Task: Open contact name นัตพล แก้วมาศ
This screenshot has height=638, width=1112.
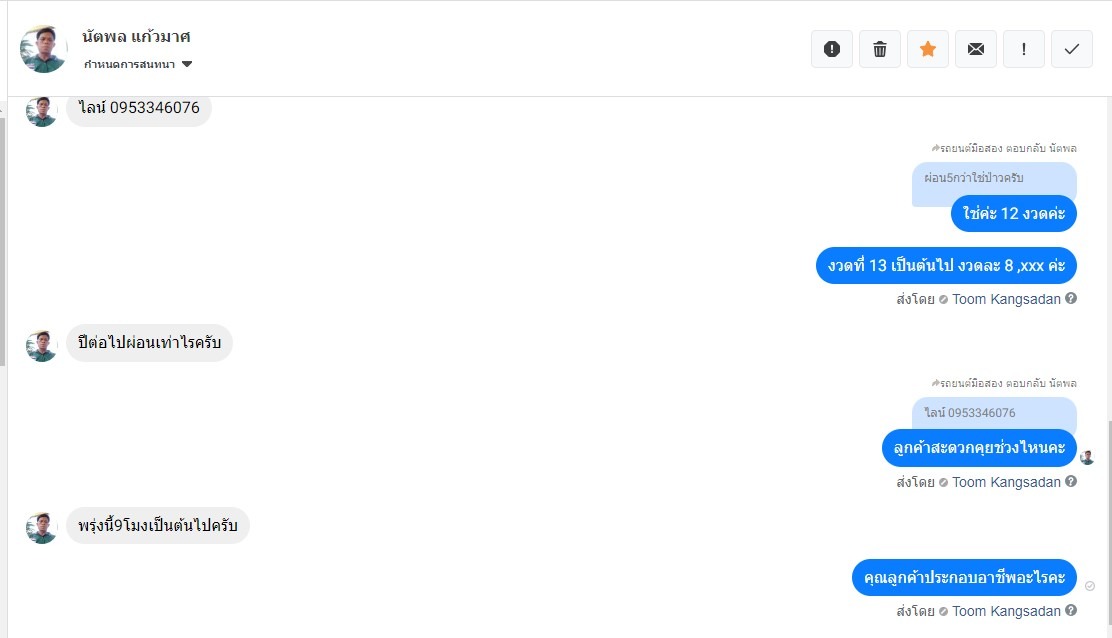Action: coord(136,37)
